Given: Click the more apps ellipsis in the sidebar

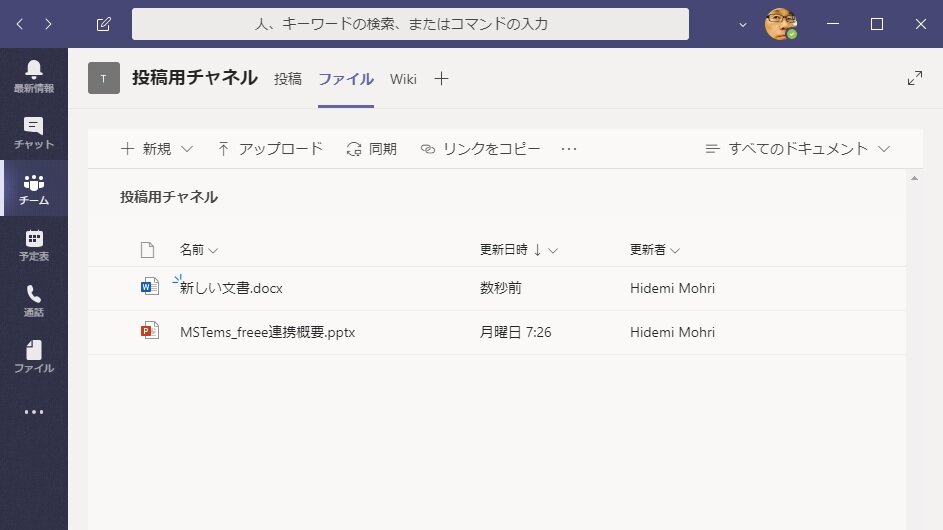Looking at the screenshot, I should [34, 412].
